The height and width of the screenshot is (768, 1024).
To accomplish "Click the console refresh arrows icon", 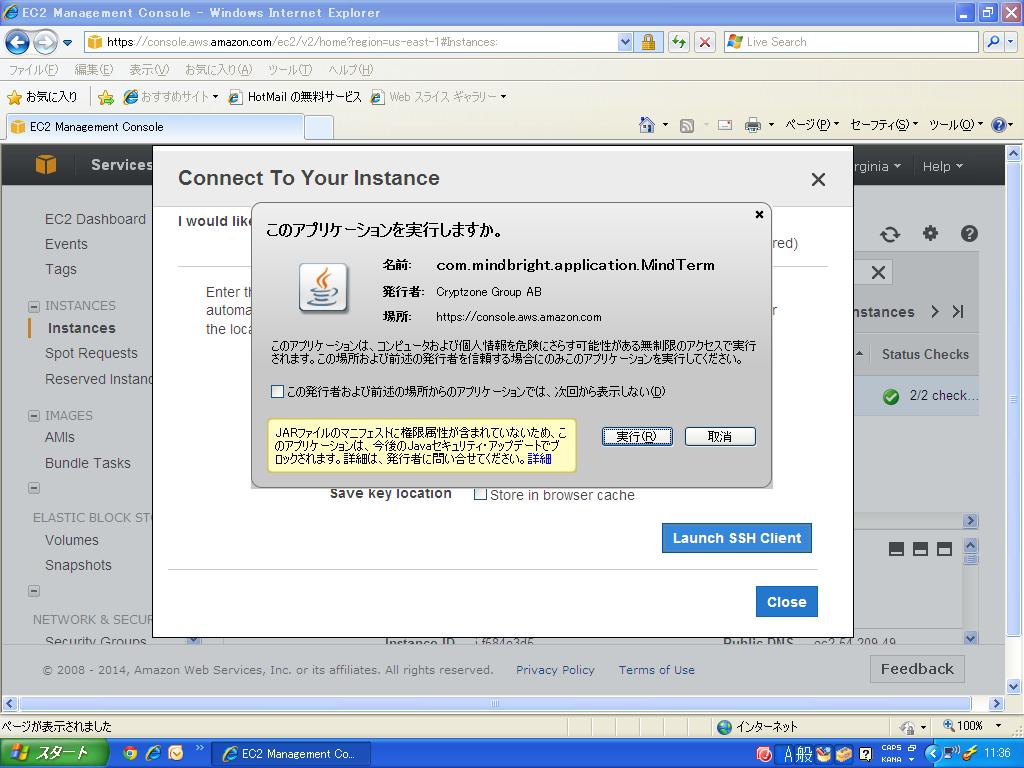I will 889,234.
